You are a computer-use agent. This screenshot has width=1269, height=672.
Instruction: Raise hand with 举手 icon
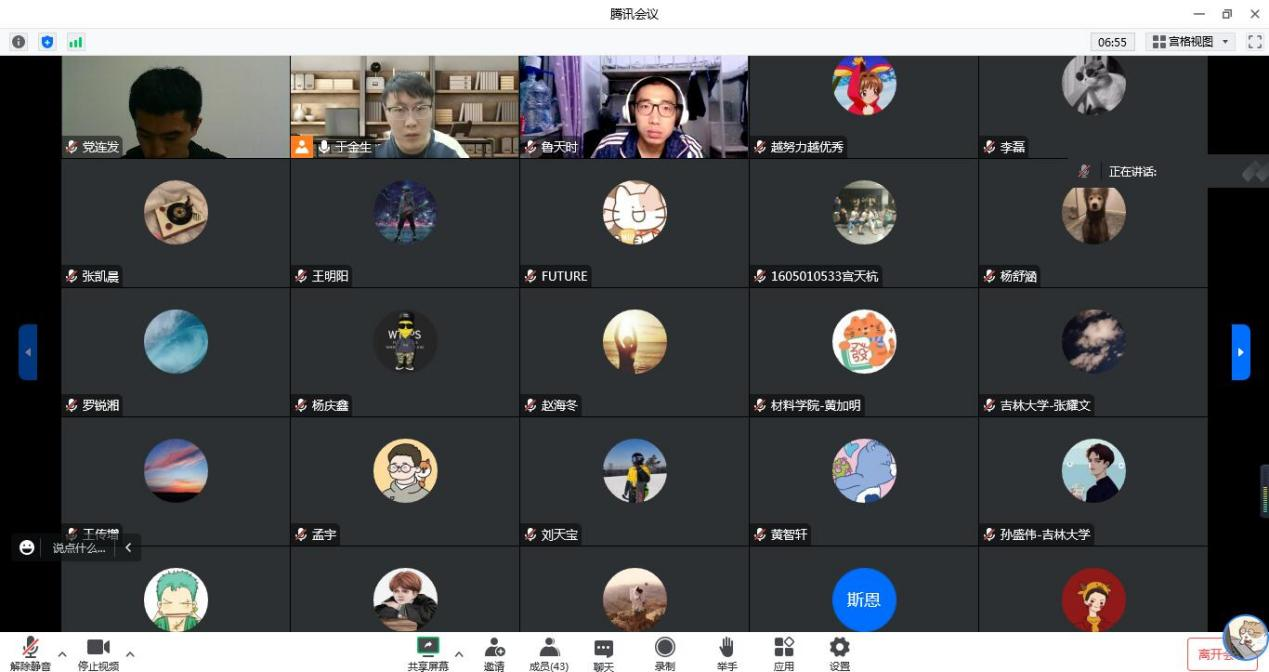727,650
